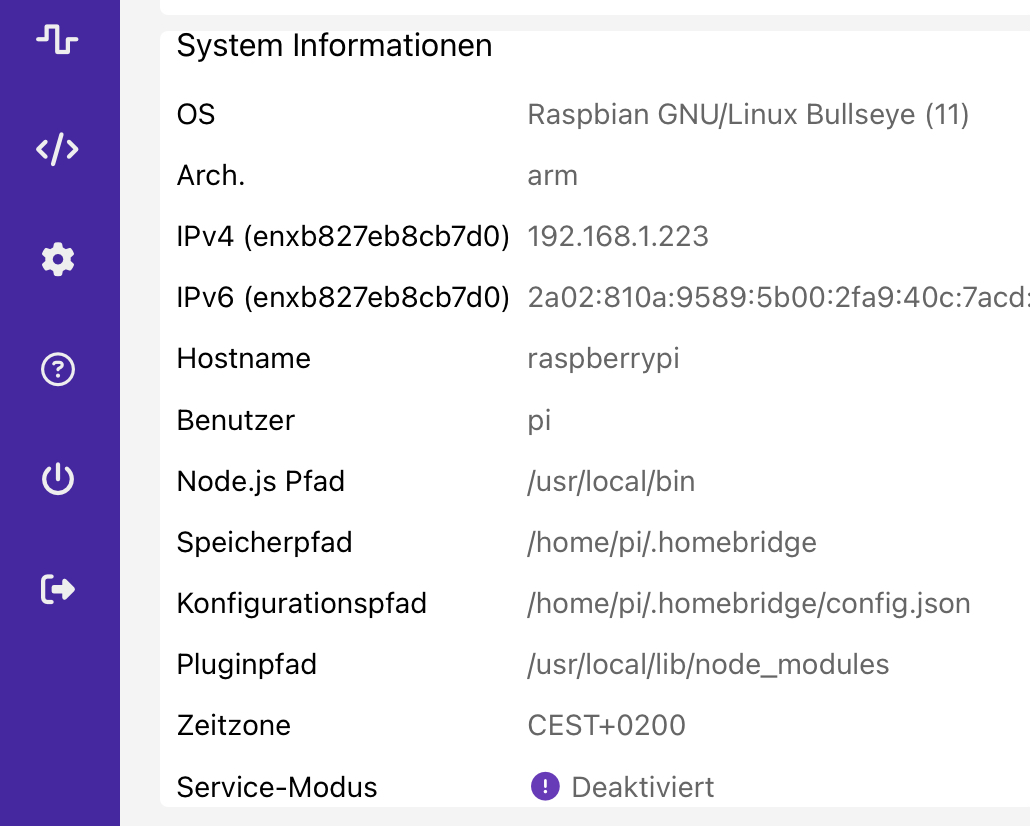Viewport: 1030px width, 826px height.
Task: Open the JSON config editor code icon
Action: pyautogui.click(x=57, y=150)
